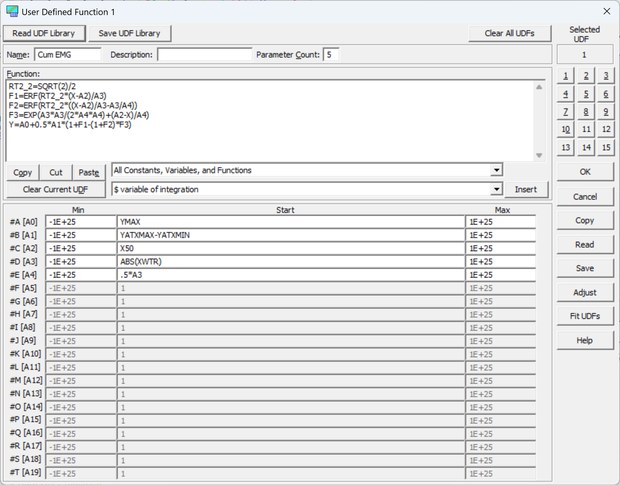The height and width of the screenshot is (485, 620).
Task: Select UDF number 11
Action: (586, 129)
